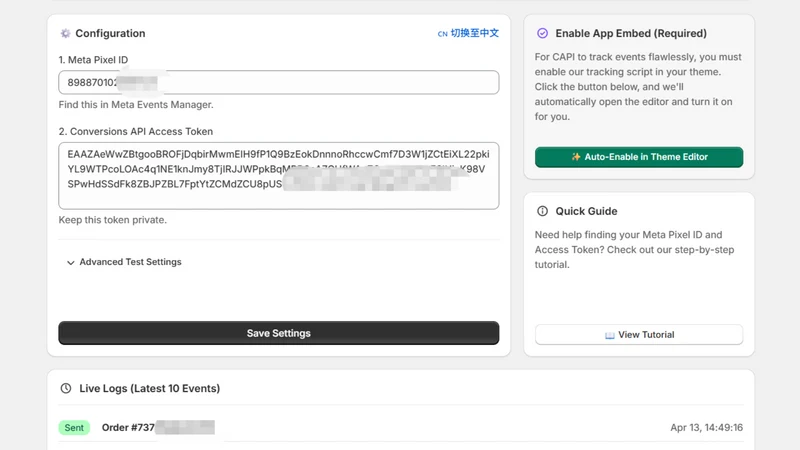Click the CN language icon

pos(442,34)
